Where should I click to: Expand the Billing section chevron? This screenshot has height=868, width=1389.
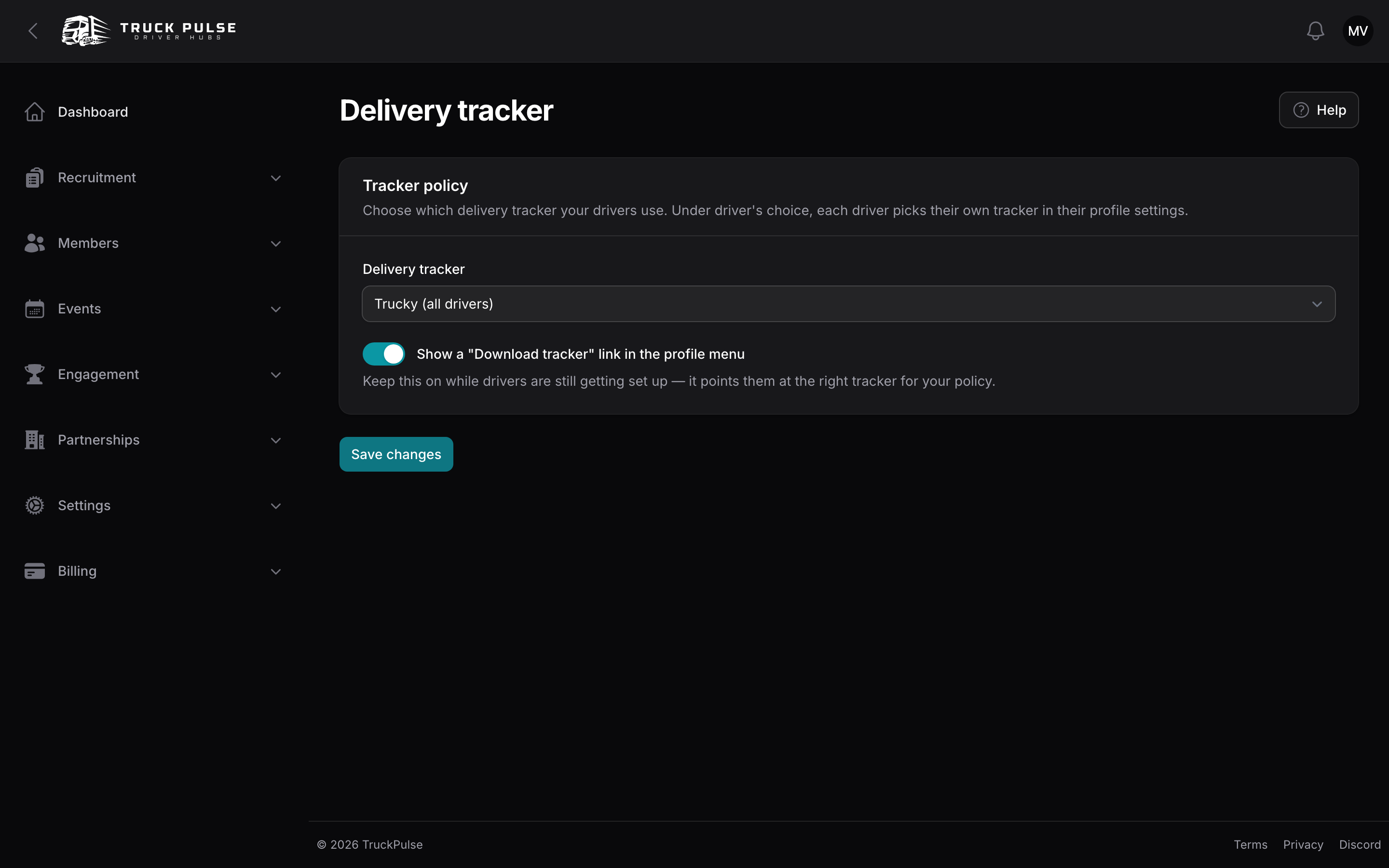click(x=275, y=572)
